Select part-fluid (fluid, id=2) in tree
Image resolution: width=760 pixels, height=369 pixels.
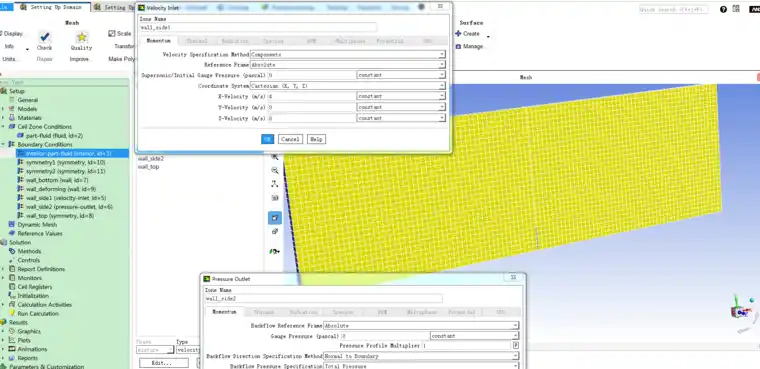[x=54, y=136]
